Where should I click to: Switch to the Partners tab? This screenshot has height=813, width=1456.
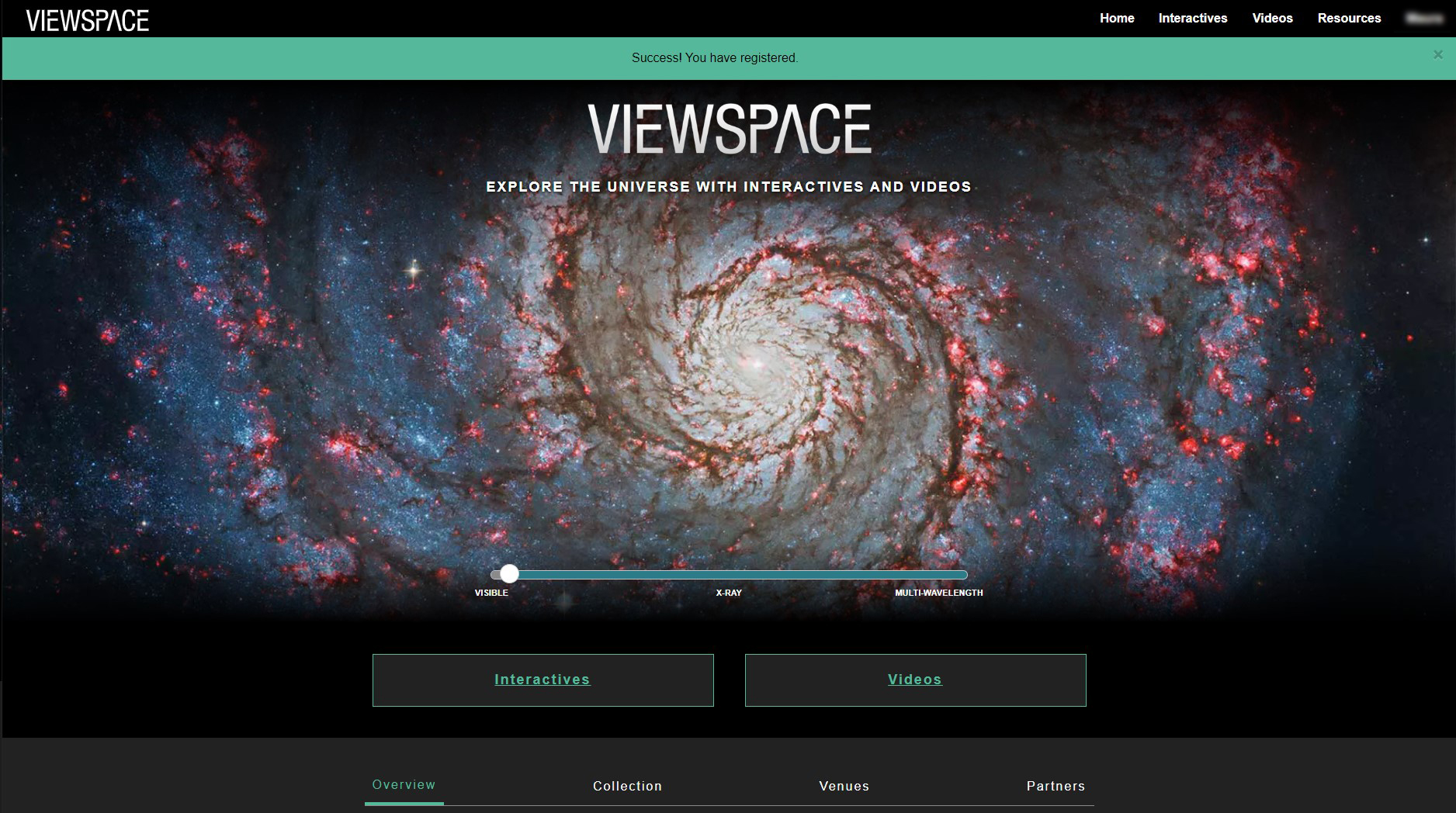pos(1056,787)
